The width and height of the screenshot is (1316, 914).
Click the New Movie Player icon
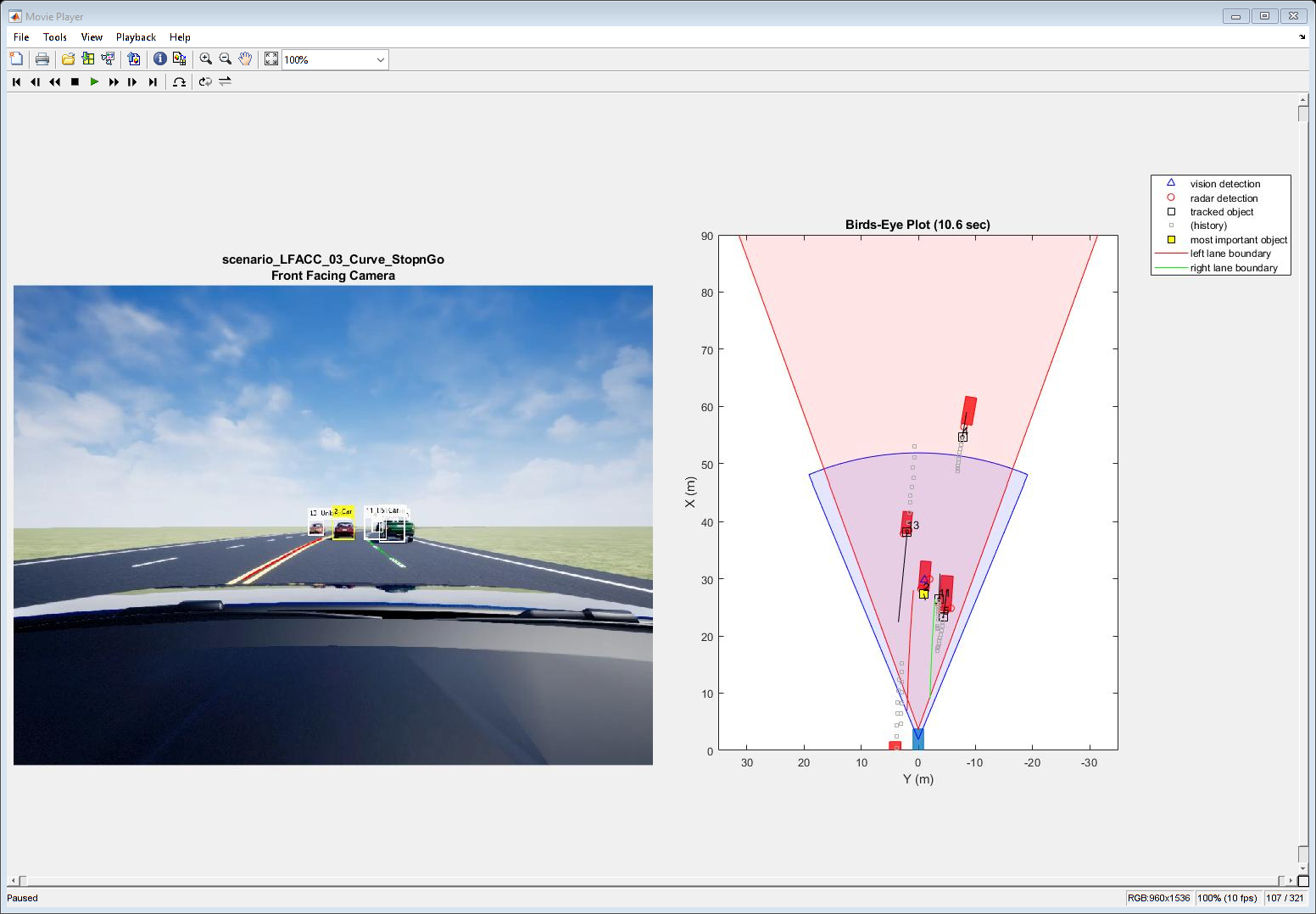pyautogui.click(x=16, y=59)
